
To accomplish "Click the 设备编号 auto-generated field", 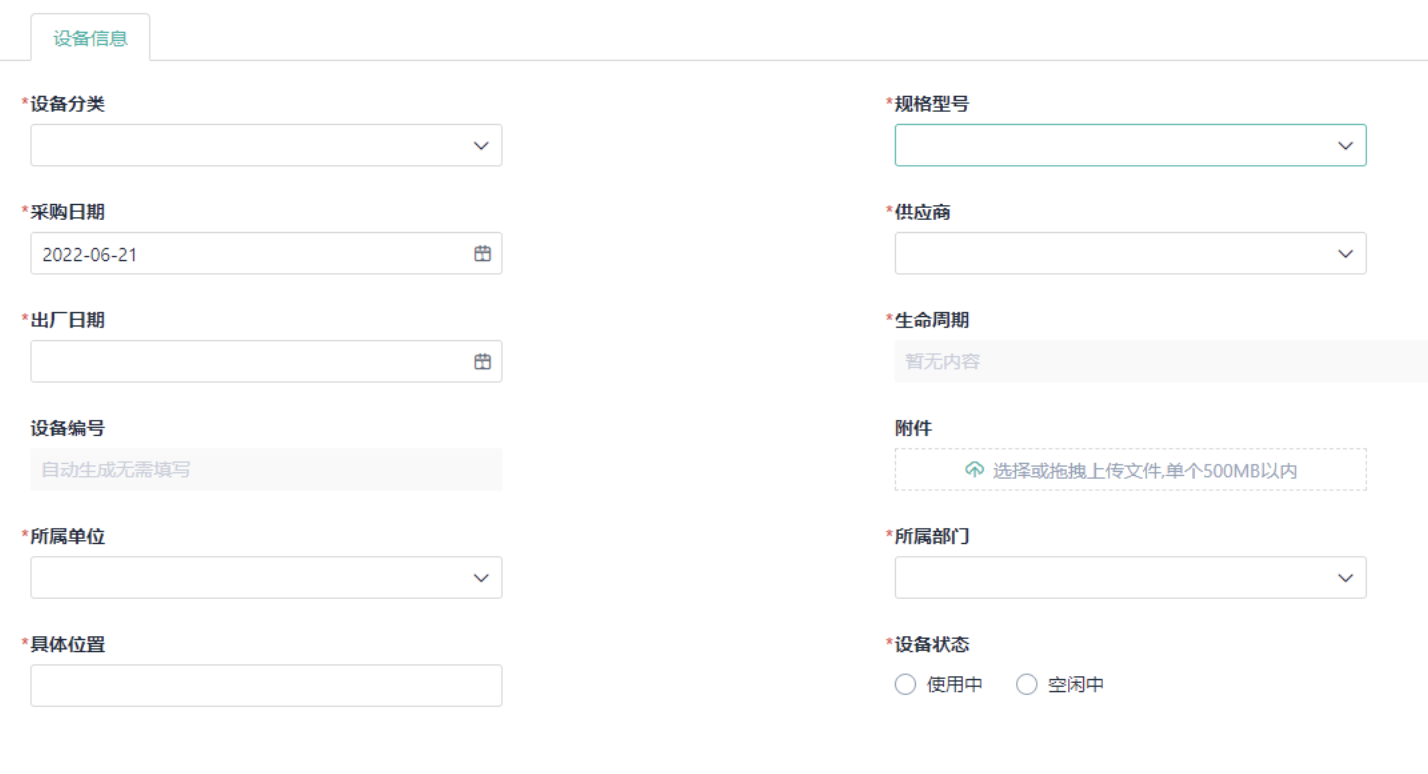I will [265, 469].
